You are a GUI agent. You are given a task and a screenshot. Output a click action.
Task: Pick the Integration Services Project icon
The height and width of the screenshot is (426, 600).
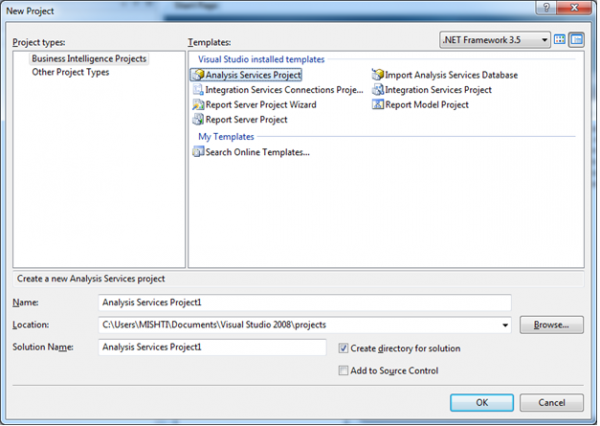(378, 90)
